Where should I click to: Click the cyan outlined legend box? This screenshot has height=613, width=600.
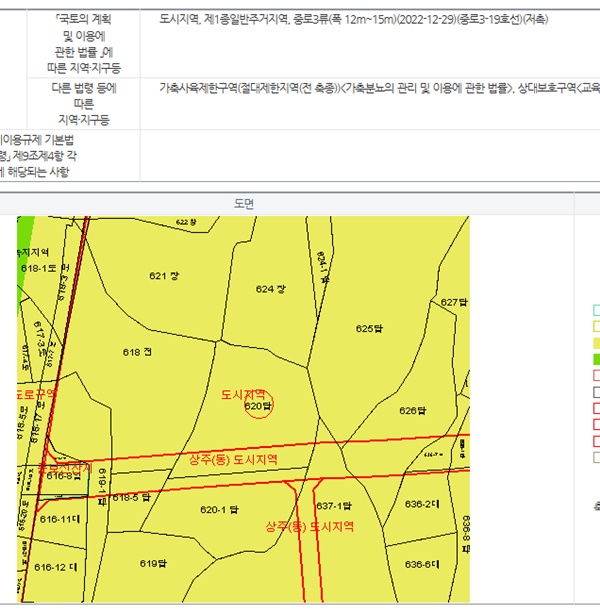point(596,309)
